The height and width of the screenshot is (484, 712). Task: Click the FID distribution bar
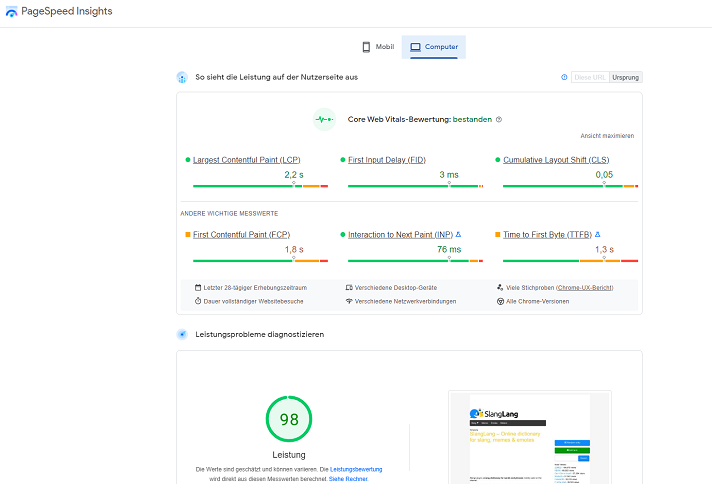point(415,186)
